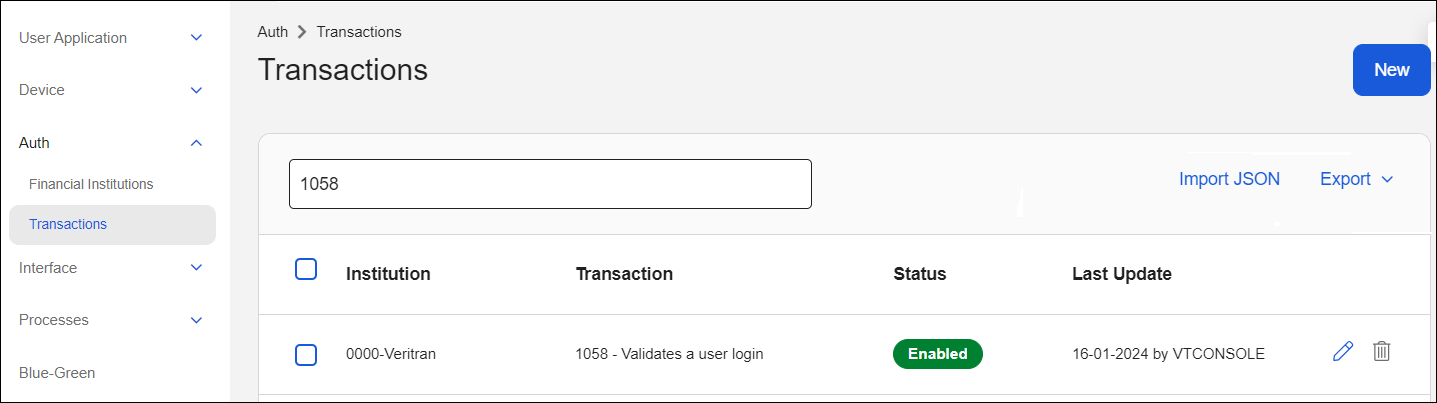Open the 1058 - Validates a user login row
The image size is (1437, 403).
click(669, 354)
